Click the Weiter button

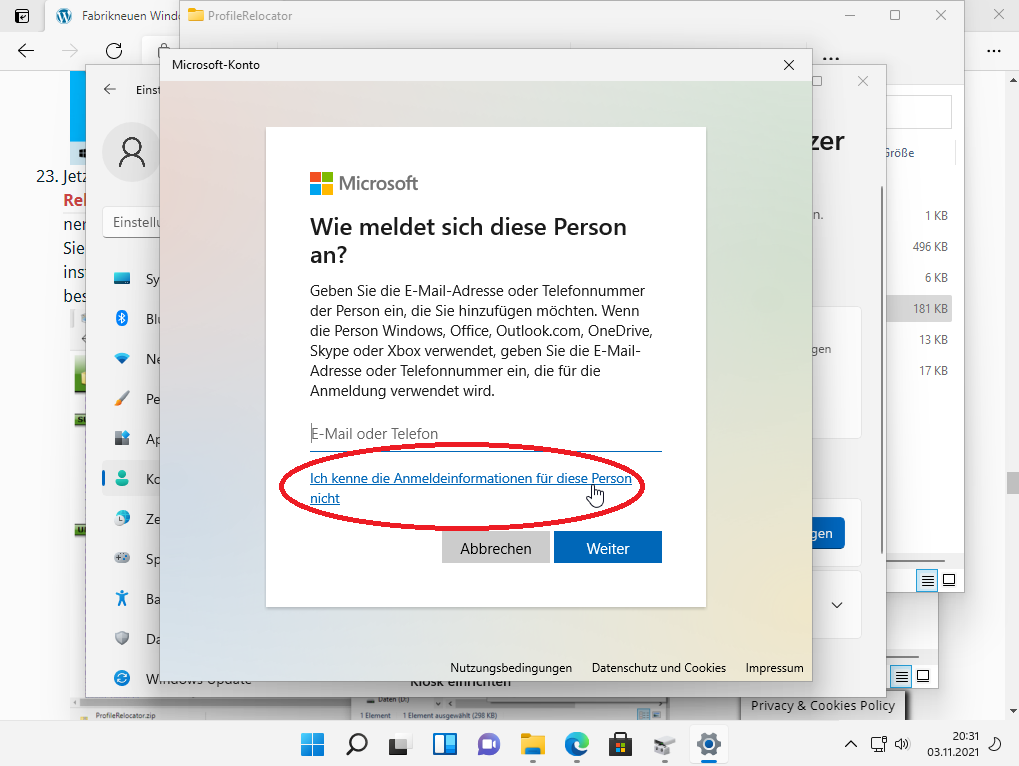[x=608, y=548]
